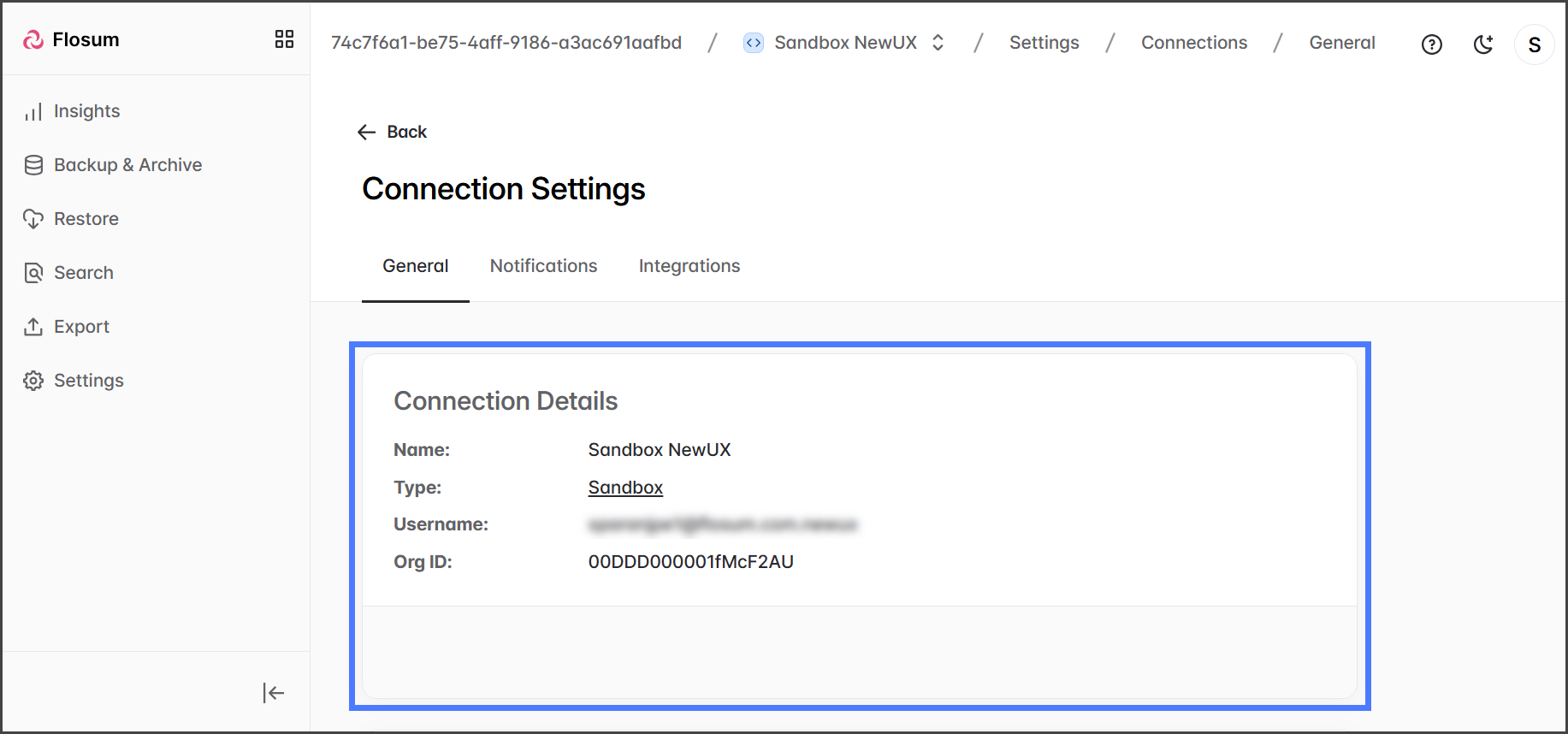Collapse the sidebar panel

pyautogui.click(x=273, y=693)
